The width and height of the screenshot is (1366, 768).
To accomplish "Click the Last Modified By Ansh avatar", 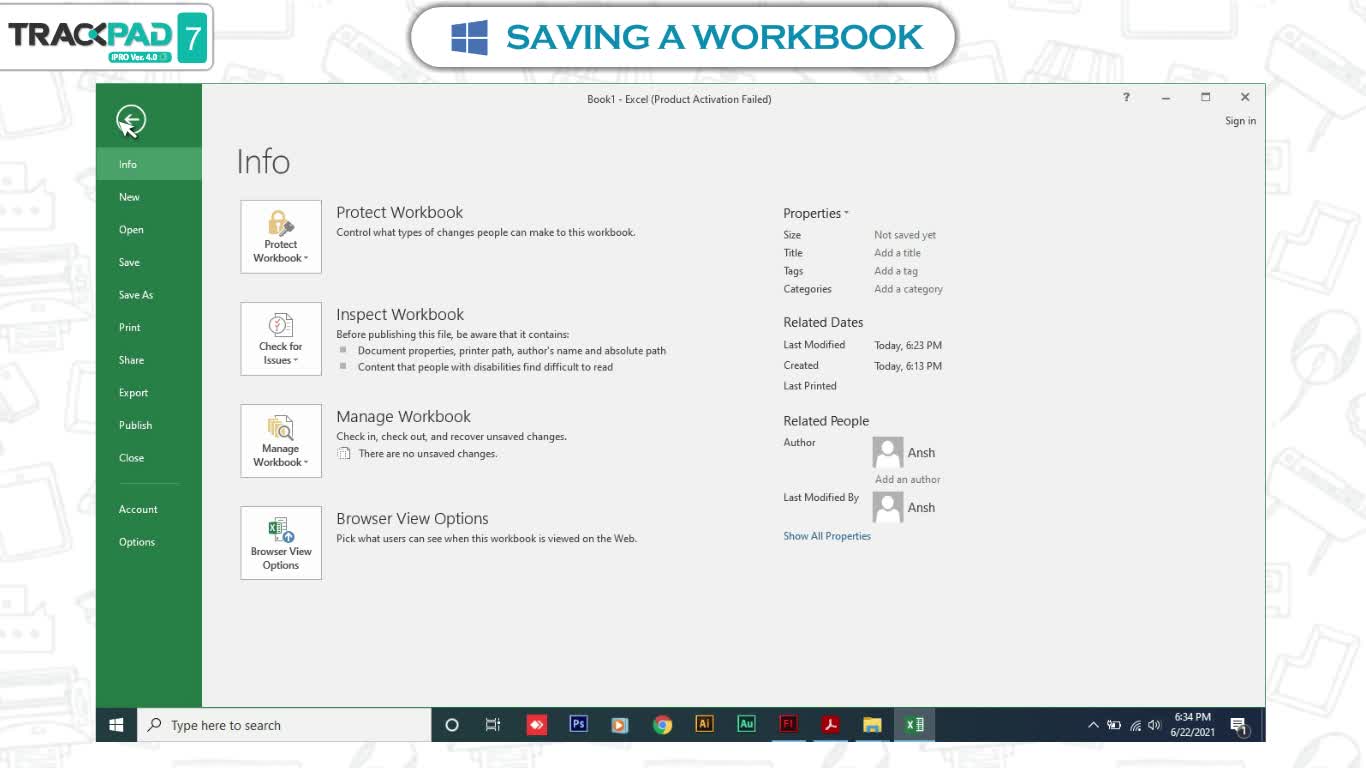I will click(888, 507).
